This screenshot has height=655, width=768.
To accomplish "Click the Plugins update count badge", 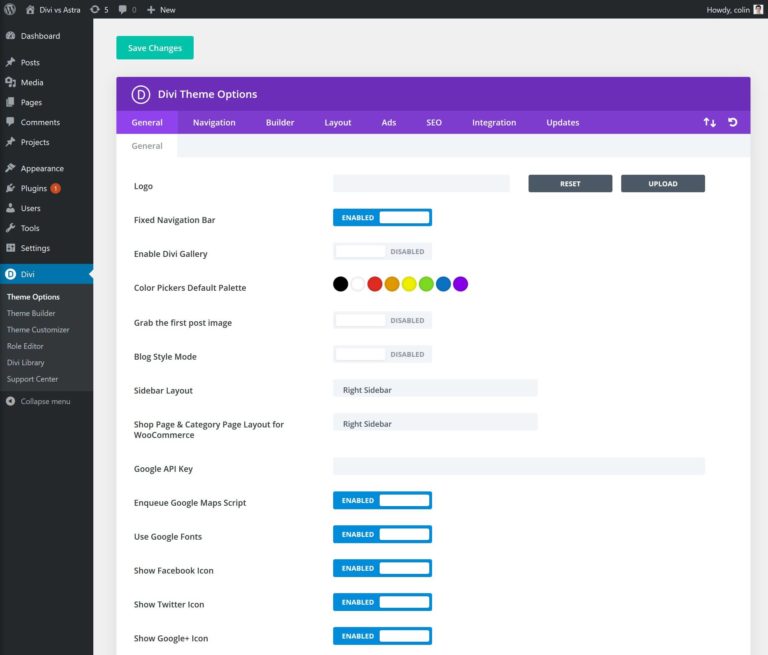I will coord(56,188).
